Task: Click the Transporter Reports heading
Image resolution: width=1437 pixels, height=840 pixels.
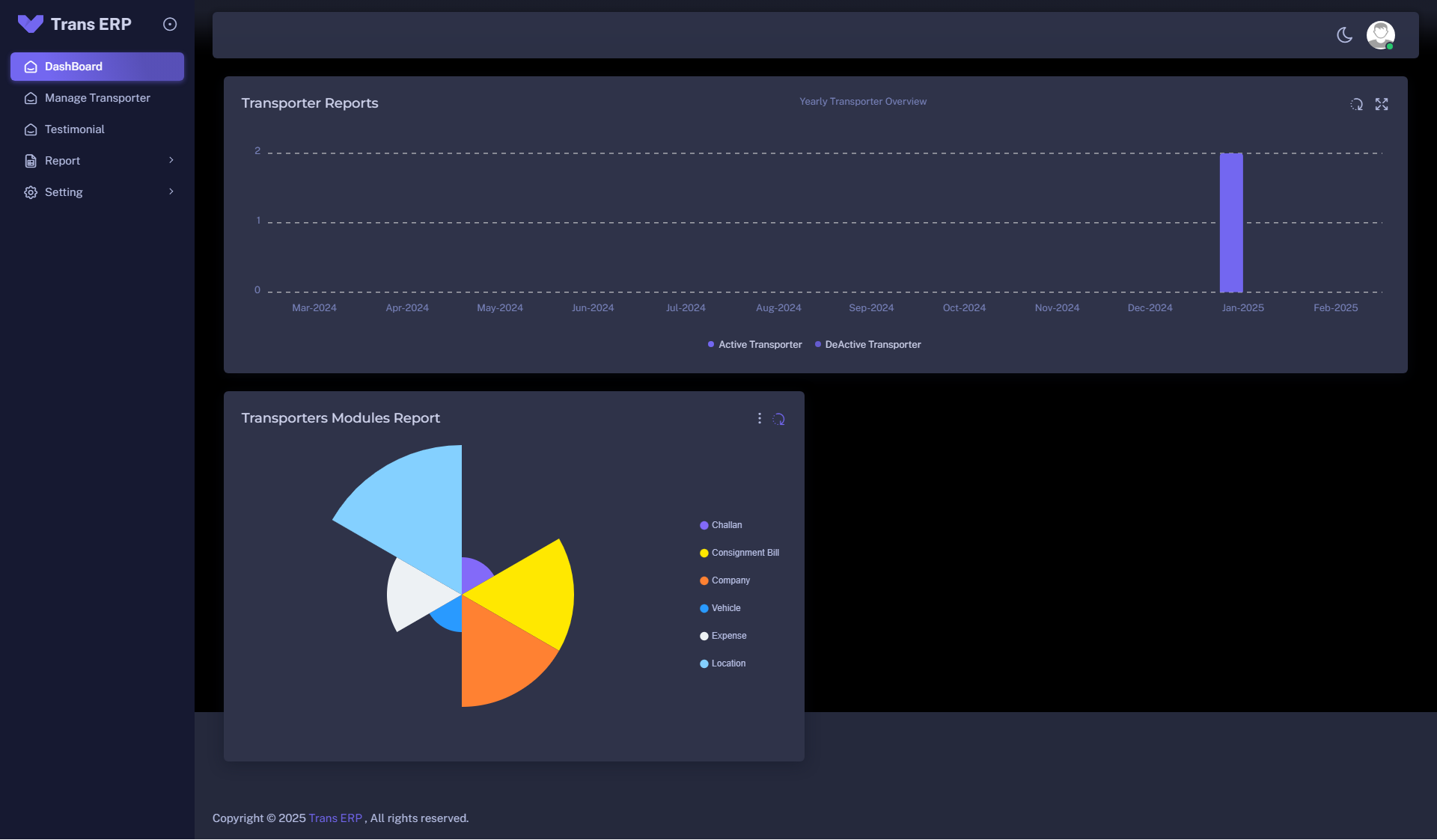Action: point(310,103)
